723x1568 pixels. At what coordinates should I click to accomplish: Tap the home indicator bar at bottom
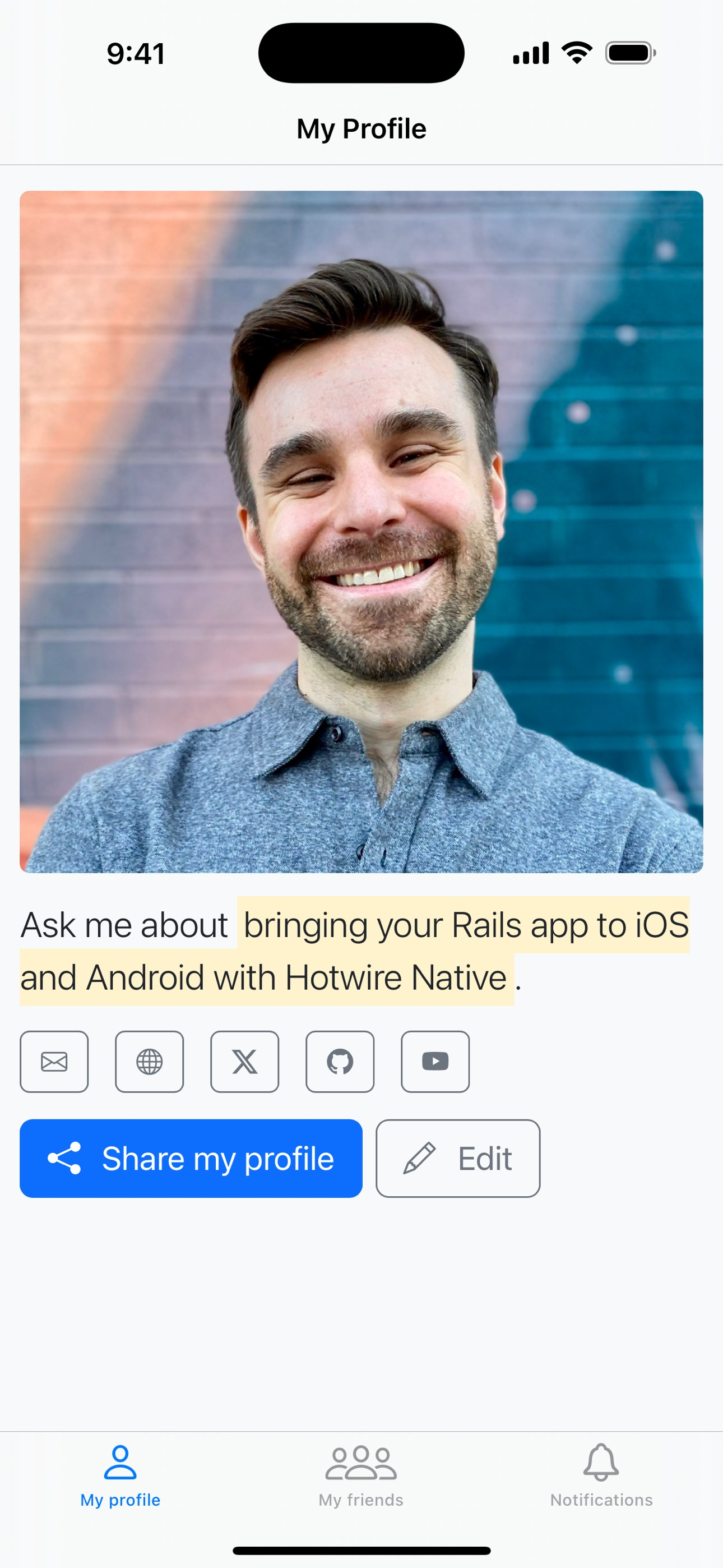coord(361,1551)
